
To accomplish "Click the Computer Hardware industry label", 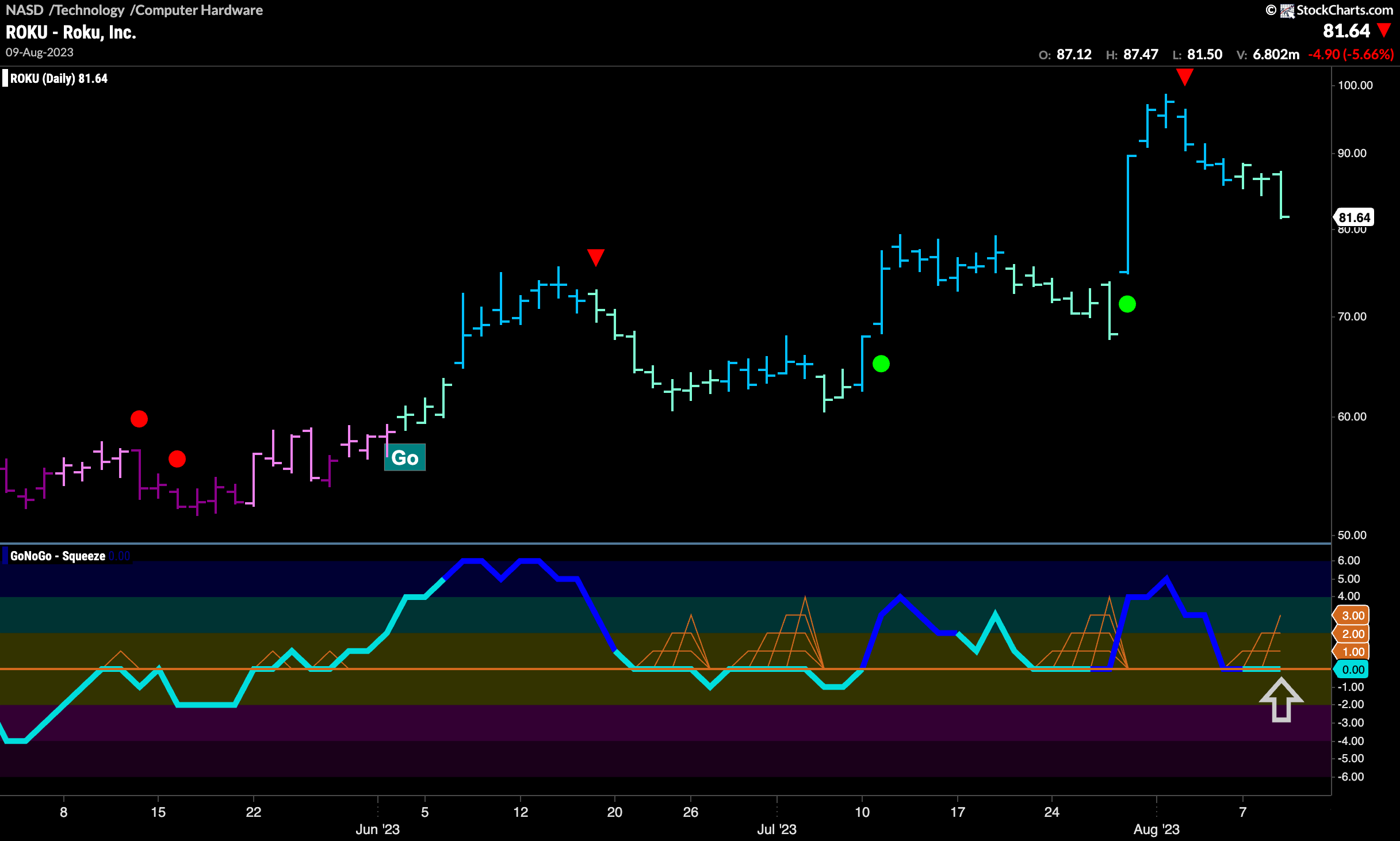I will [x=198, y=10].
